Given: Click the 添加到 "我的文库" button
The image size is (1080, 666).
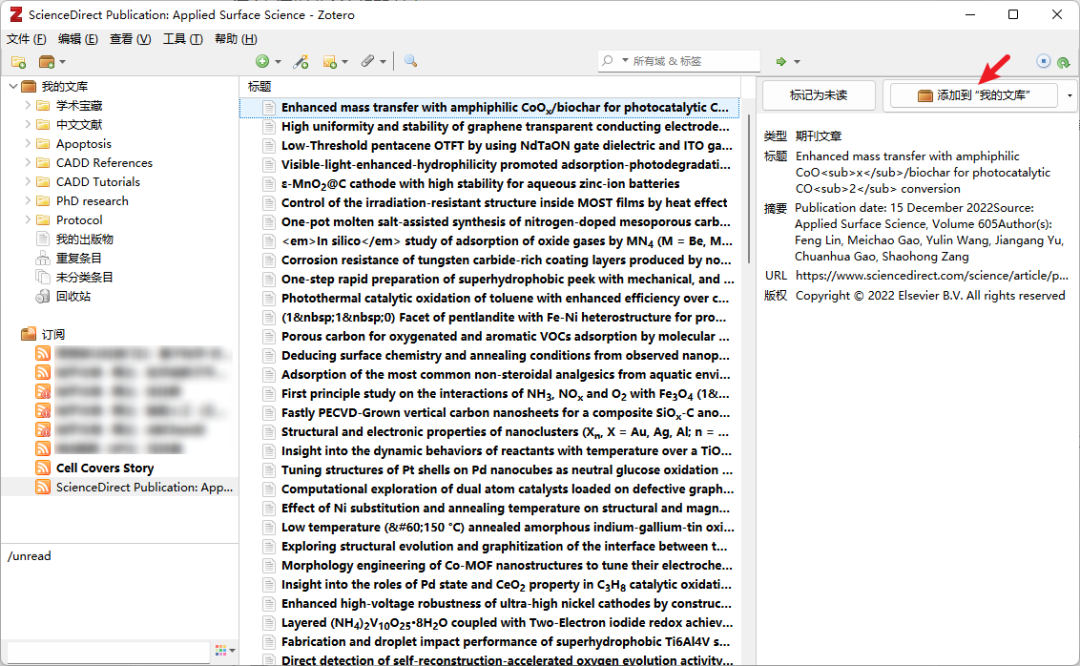Looking at the screenshot, I should [973, 95].
